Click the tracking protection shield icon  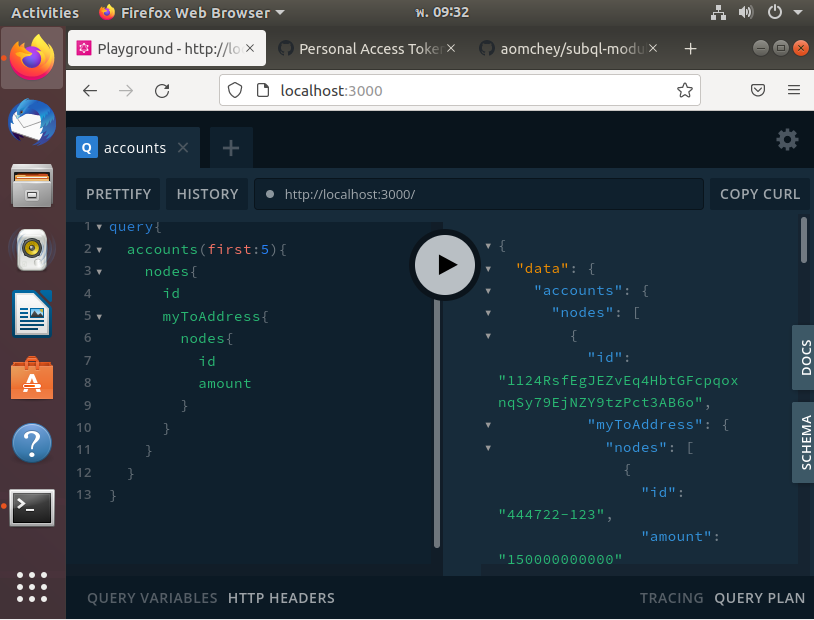click(x=234, y=90)
